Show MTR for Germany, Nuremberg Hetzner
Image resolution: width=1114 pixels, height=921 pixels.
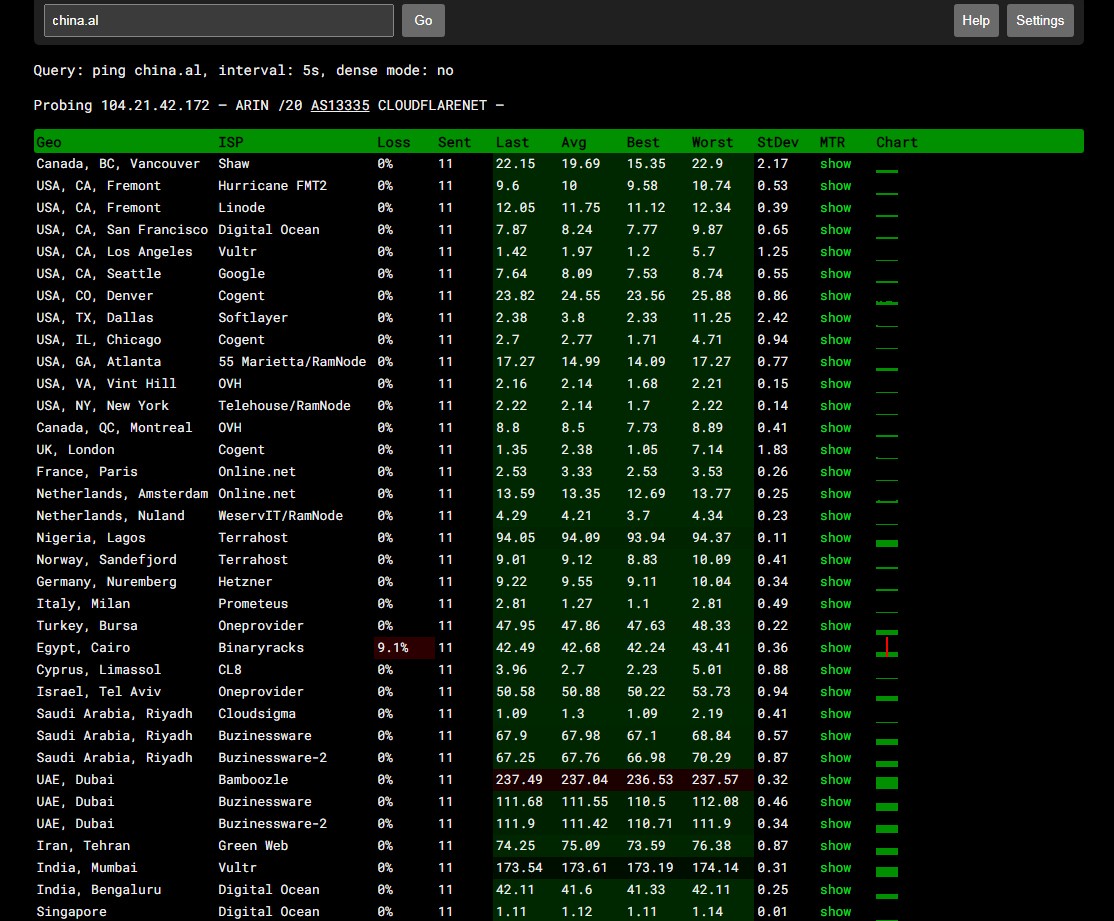835,582
